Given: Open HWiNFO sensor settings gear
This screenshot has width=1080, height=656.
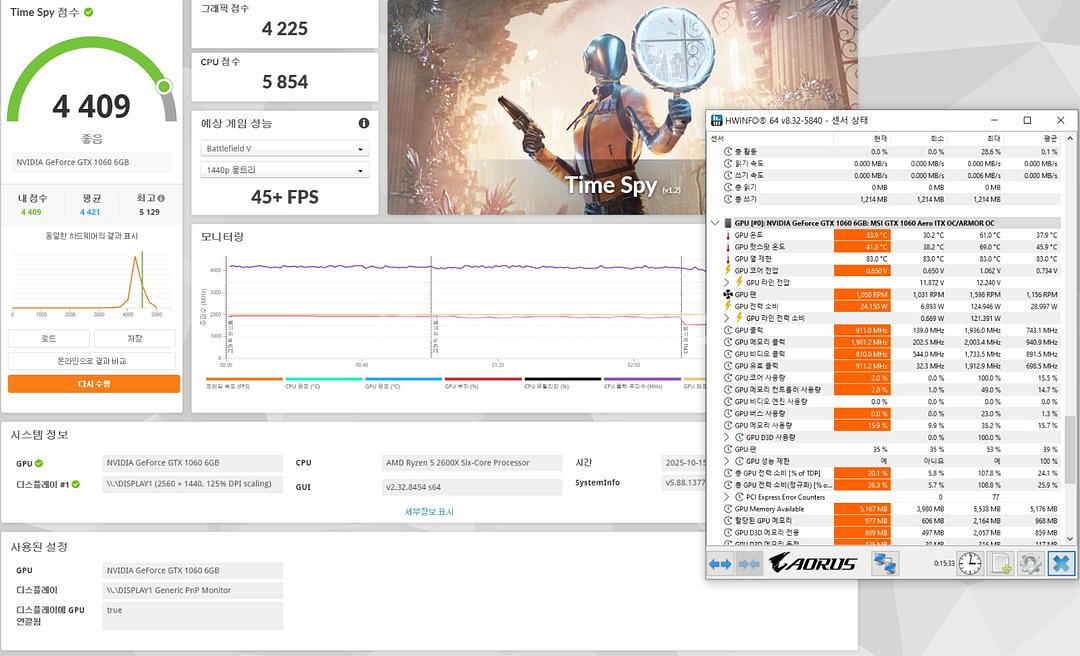Looking at the screenshot, I should pos(1030,564).
